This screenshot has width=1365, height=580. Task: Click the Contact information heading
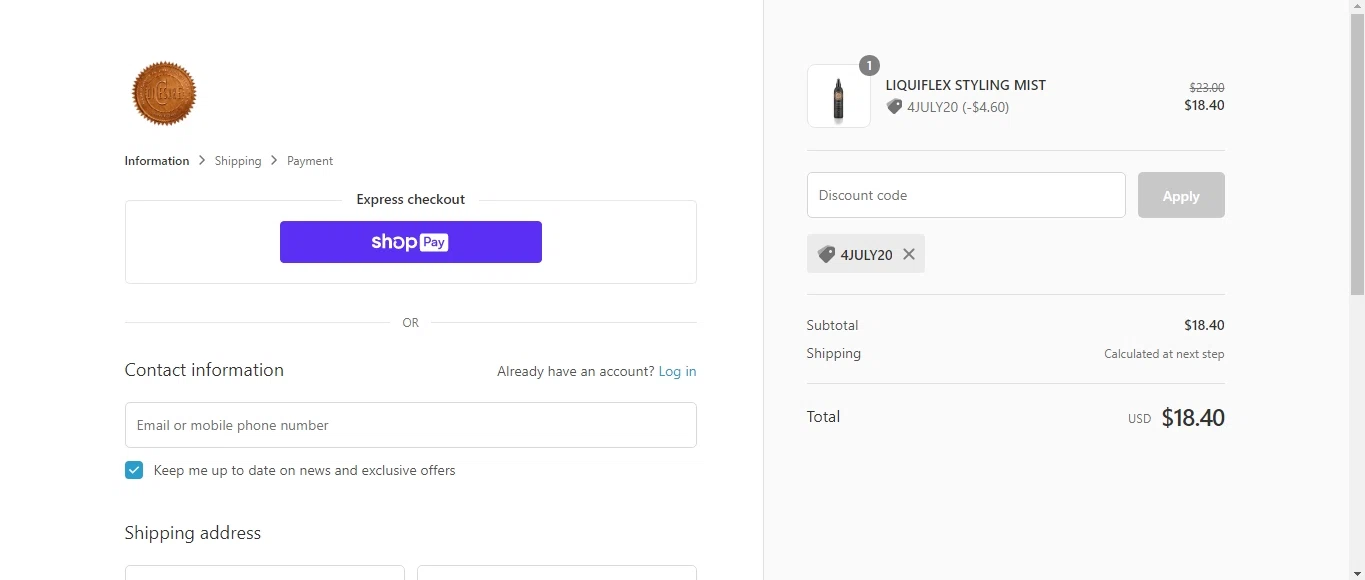[204, 370]
